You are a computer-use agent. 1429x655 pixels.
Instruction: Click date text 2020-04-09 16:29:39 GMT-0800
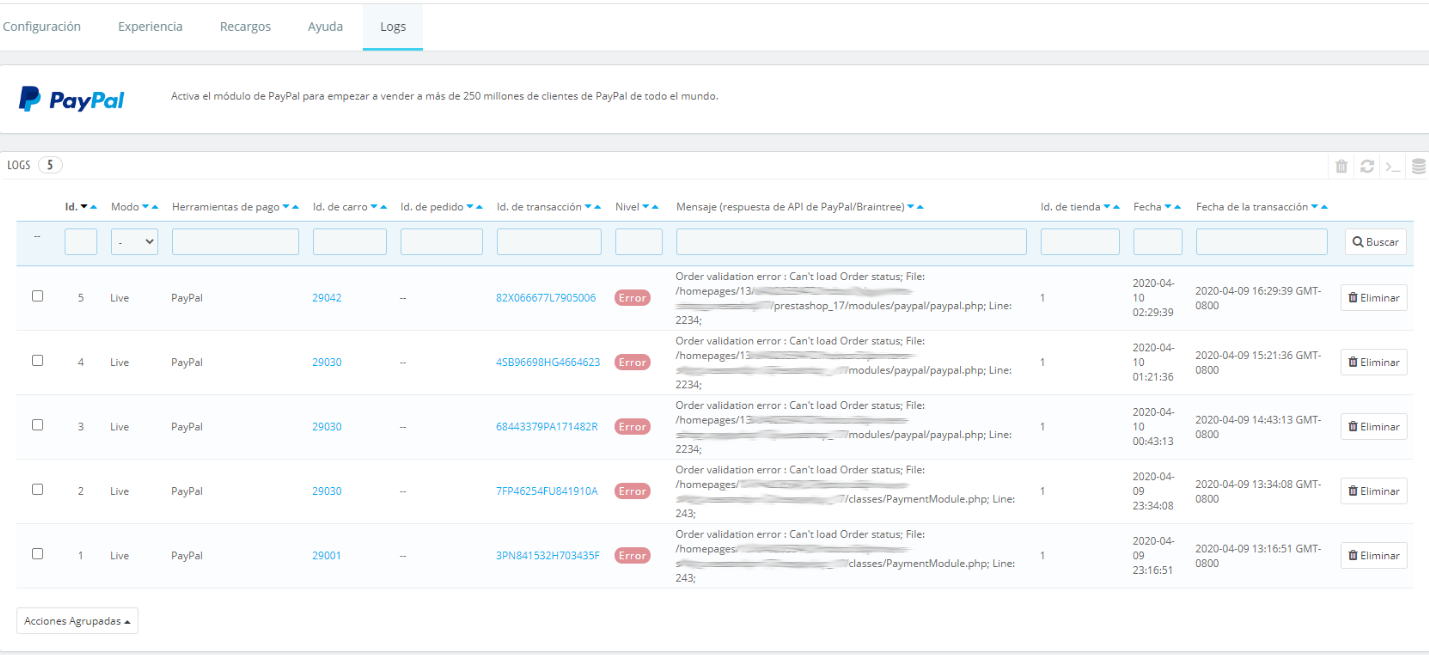click(x=1258, y=298)
